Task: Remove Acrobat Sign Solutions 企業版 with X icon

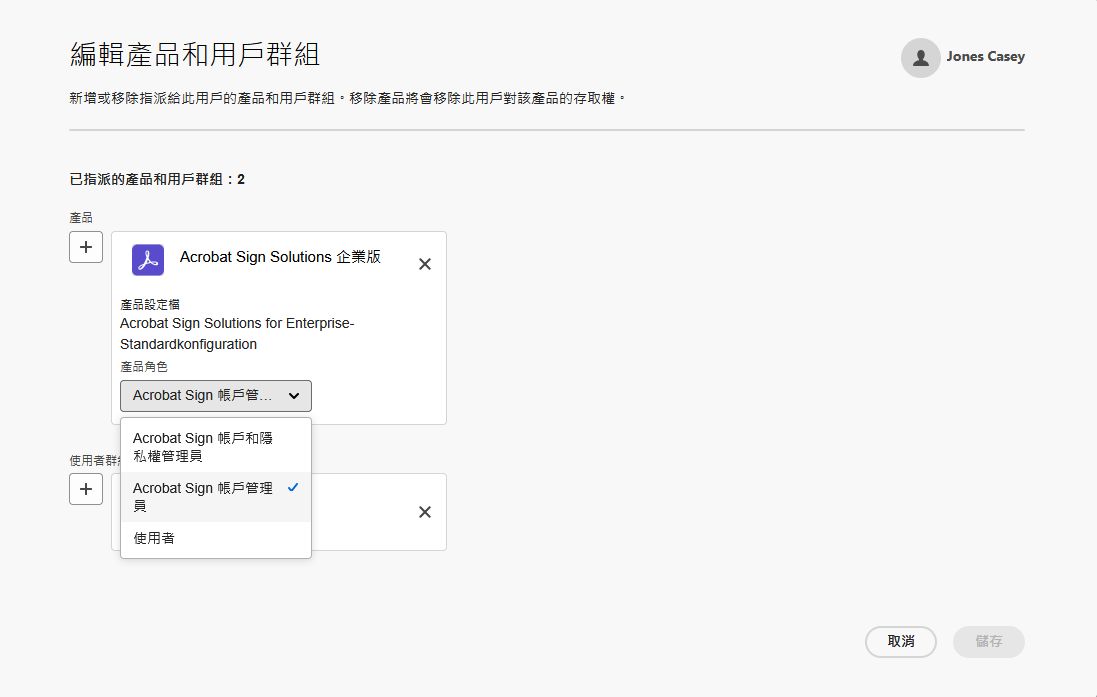Action: 425,265
